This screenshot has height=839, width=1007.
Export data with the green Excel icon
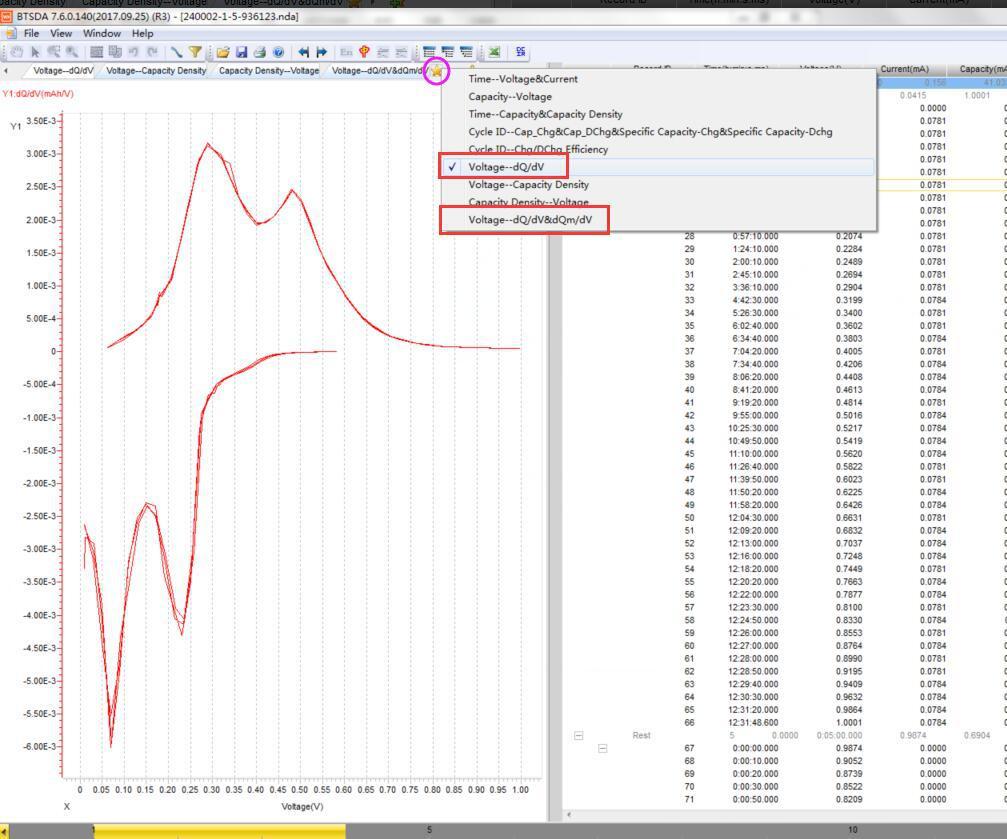pyautogui.click(x=494, y=52)
